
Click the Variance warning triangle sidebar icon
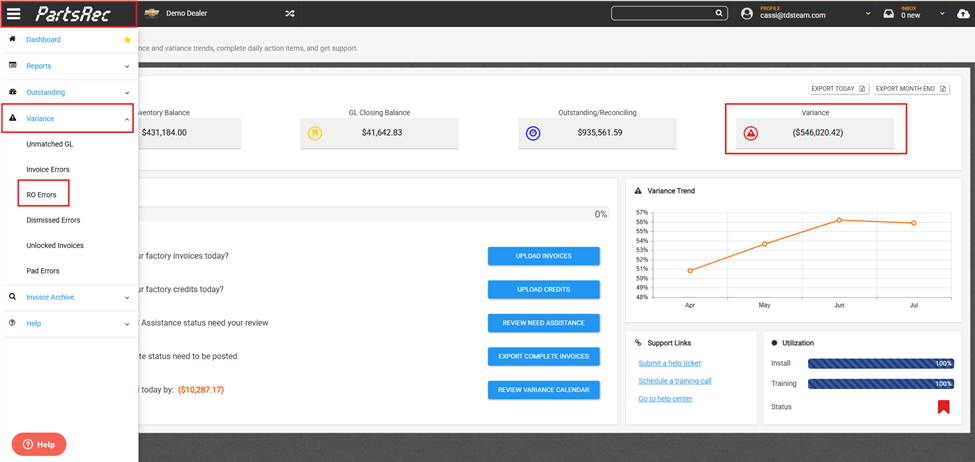click(x=12, y=118)
